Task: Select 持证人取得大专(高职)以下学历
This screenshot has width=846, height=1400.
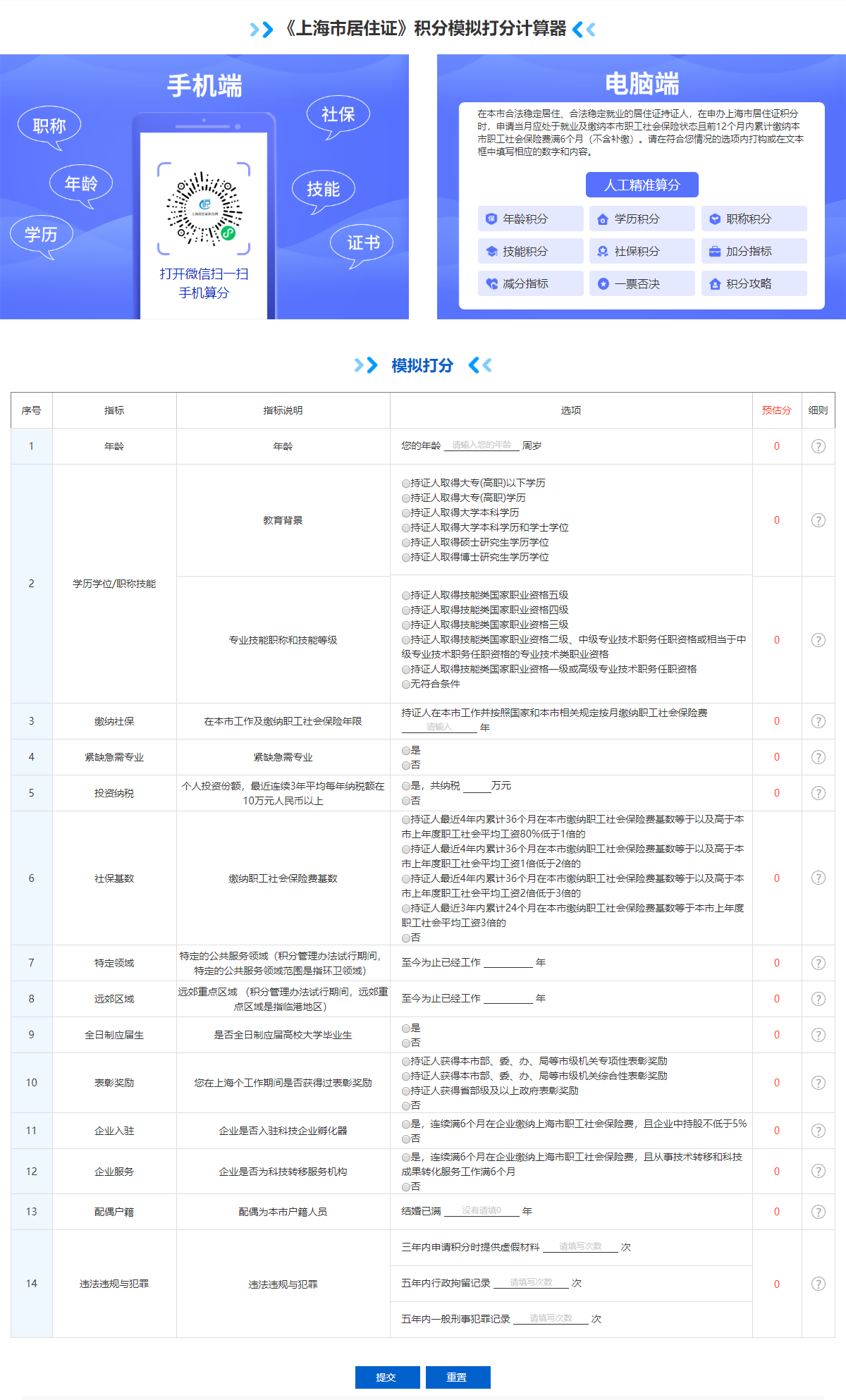Action: click(406, 484)
